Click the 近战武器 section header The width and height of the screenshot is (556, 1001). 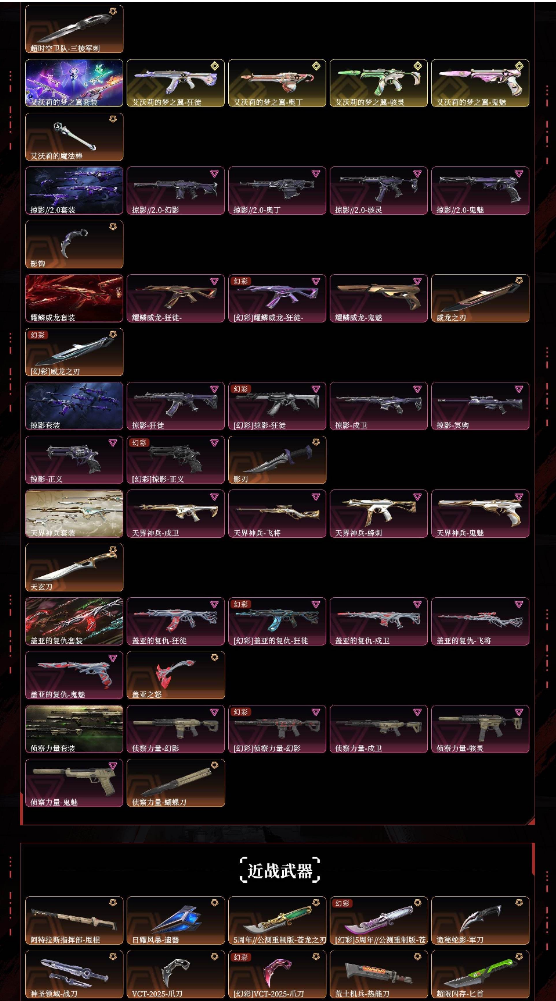point(280,870)
